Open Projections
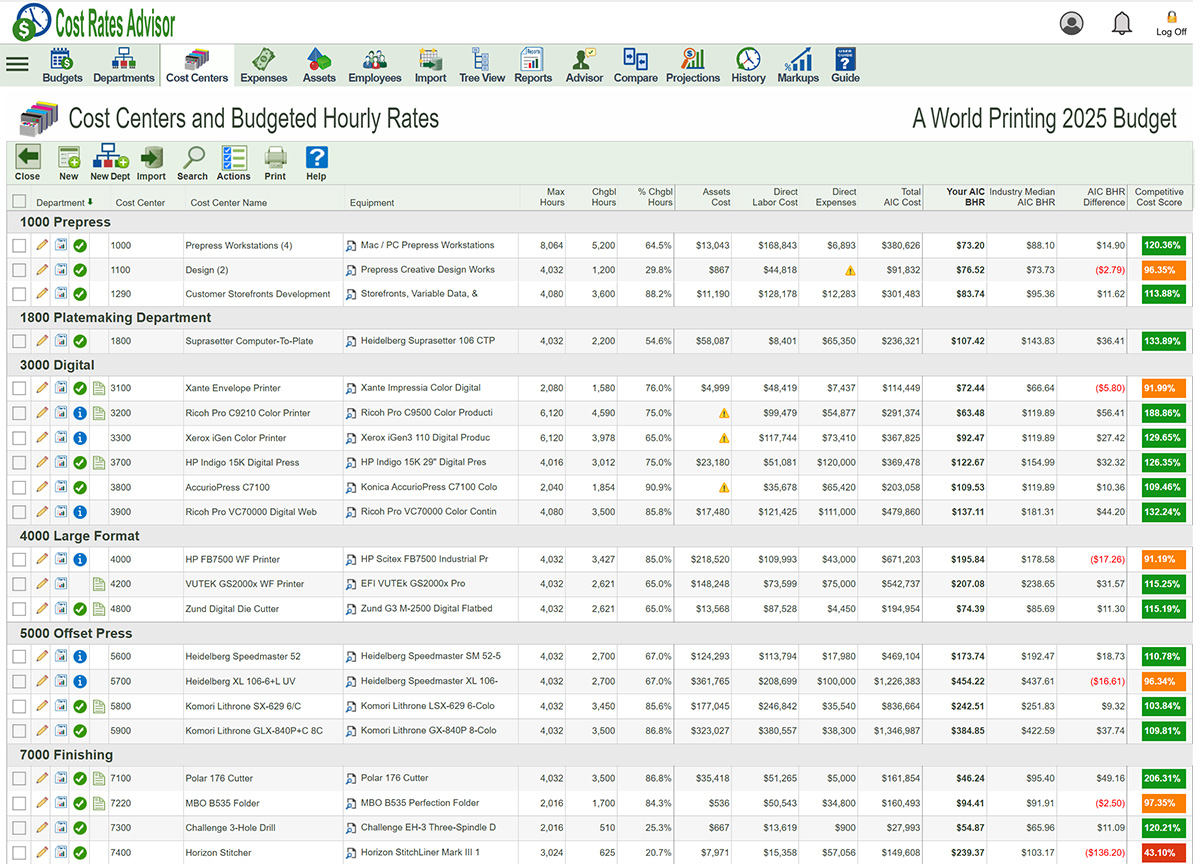1200x864 pixels. pos(693,66)
